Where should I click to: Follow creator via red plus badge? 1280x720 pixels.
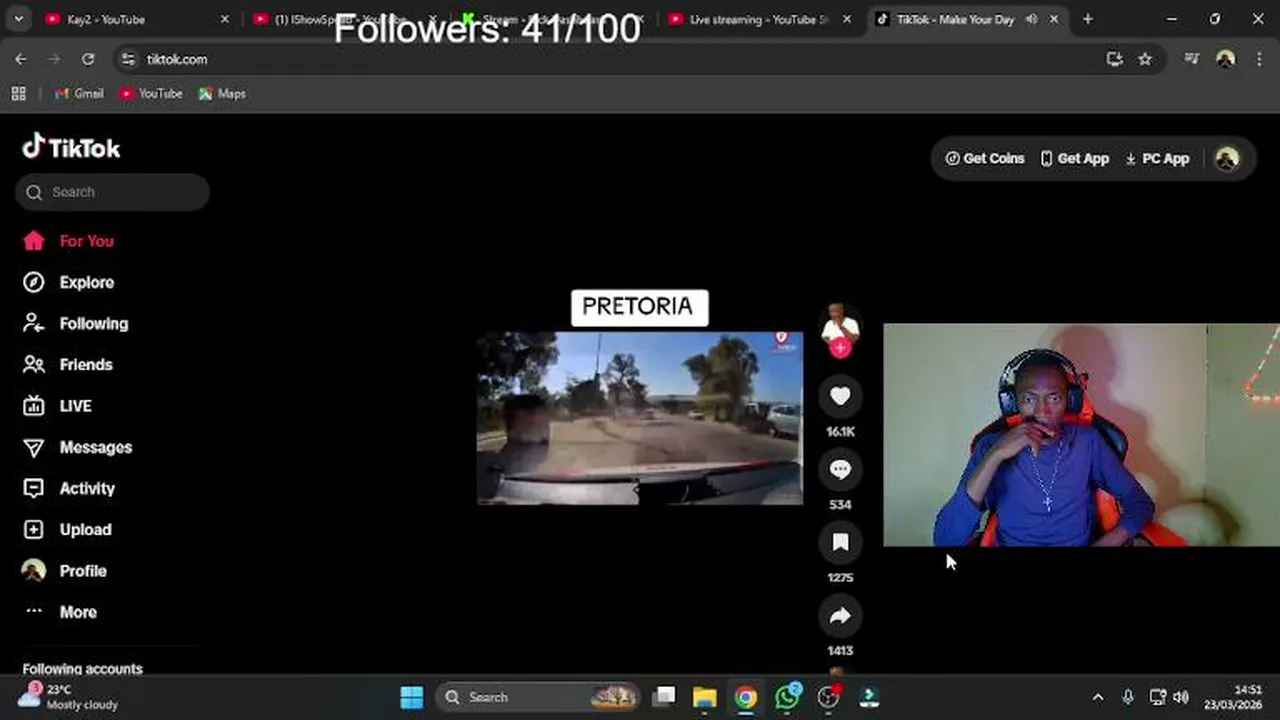[x=840, y=348]
